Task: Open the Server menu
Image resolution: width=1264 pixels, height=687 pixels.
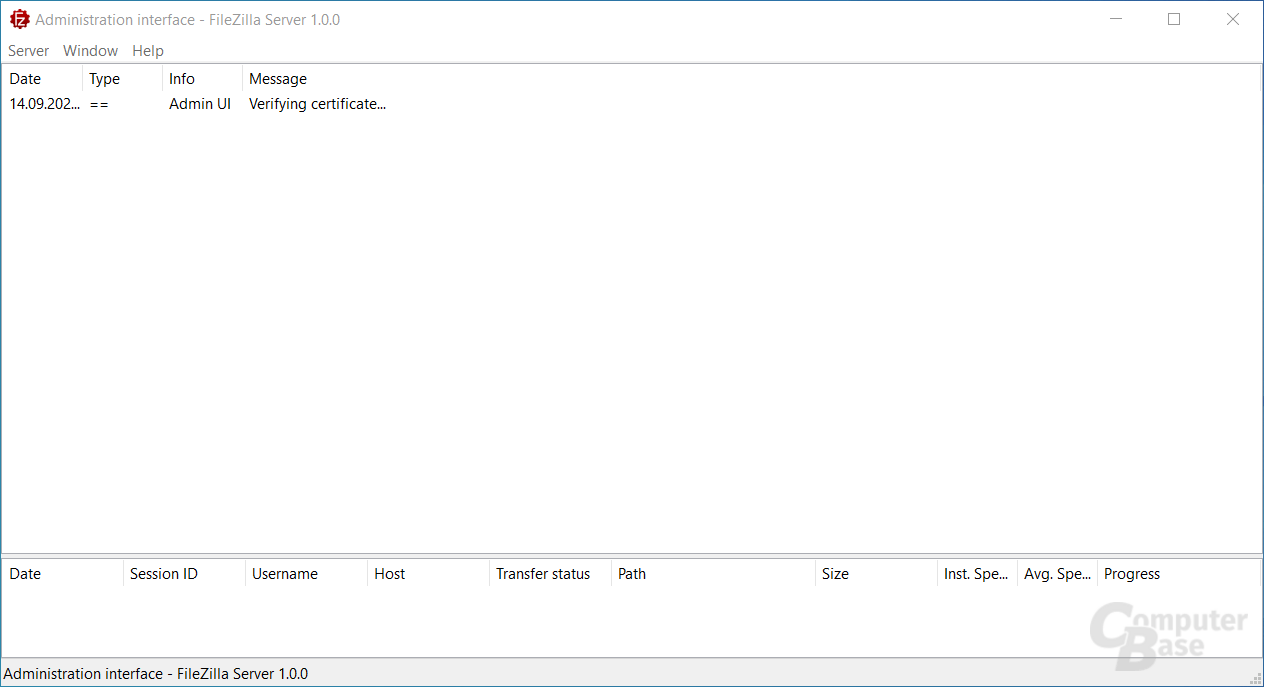Action: pos(28,51)
